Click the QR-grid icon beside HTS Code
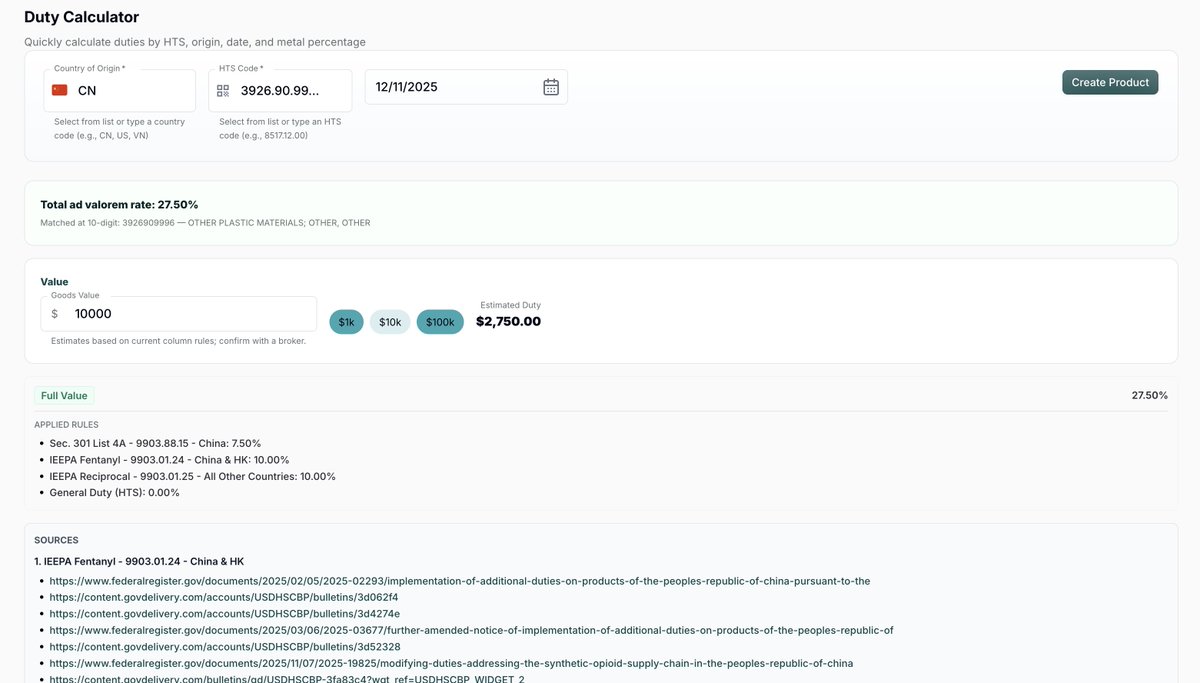 point(221,88)
